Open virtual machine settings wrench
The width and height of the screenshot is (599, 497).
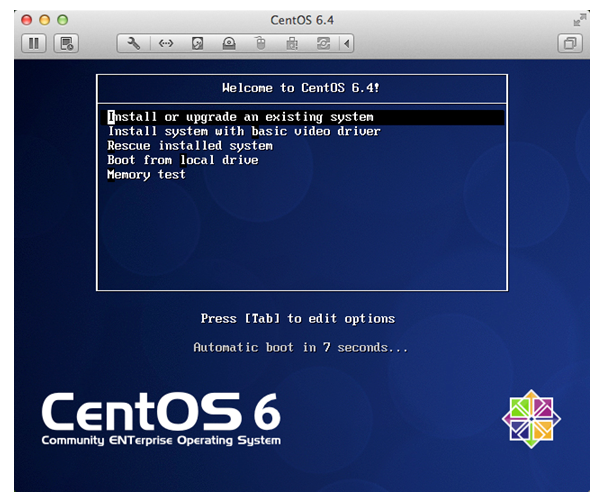coord(133,43)
